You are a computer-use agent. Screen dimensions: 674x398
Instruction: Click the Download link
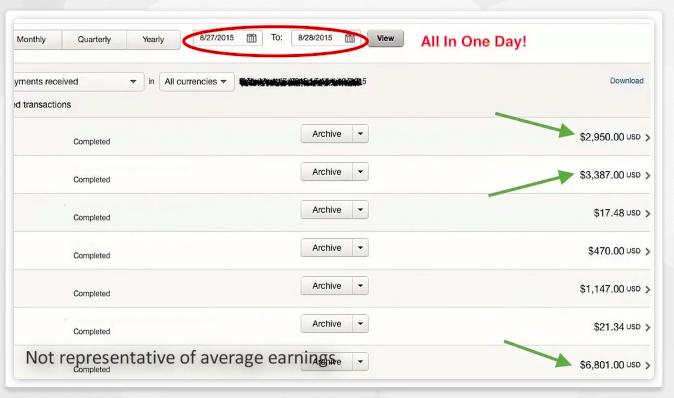click(626, 81)
